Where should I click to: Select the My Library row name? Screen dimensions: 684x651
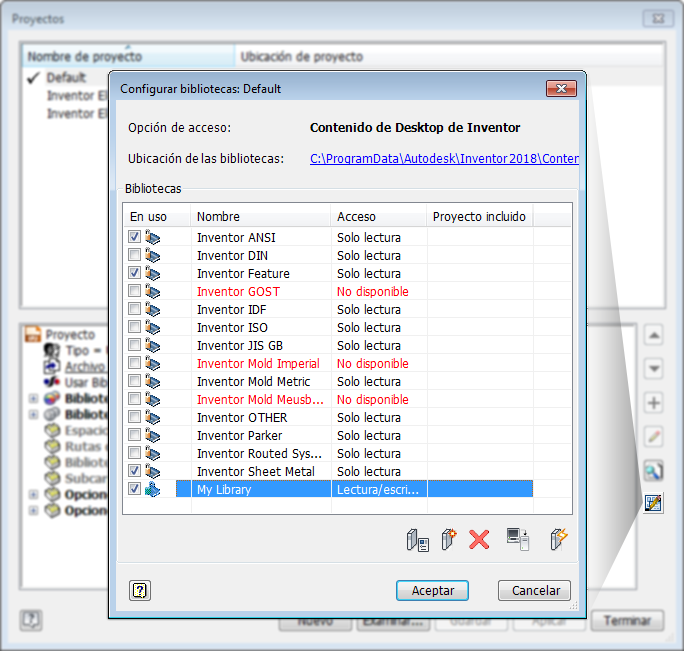[224, 490]
